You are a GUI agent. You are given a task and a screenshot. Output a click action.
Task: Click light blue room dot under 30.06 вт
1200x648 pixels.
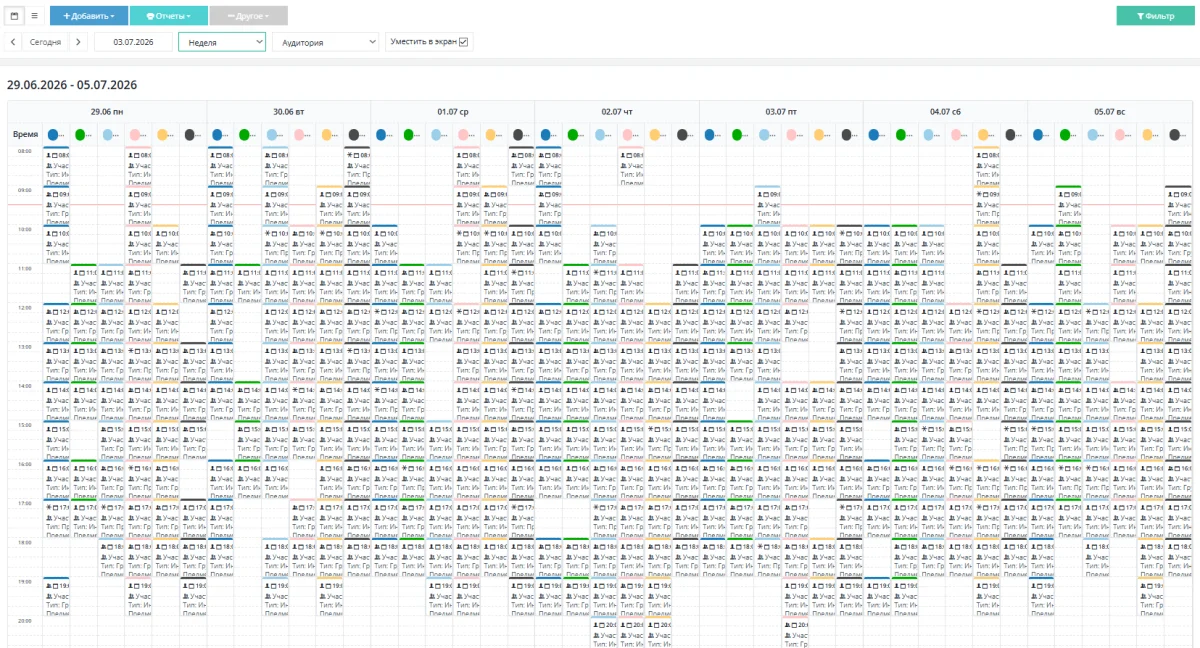[273, 134]
